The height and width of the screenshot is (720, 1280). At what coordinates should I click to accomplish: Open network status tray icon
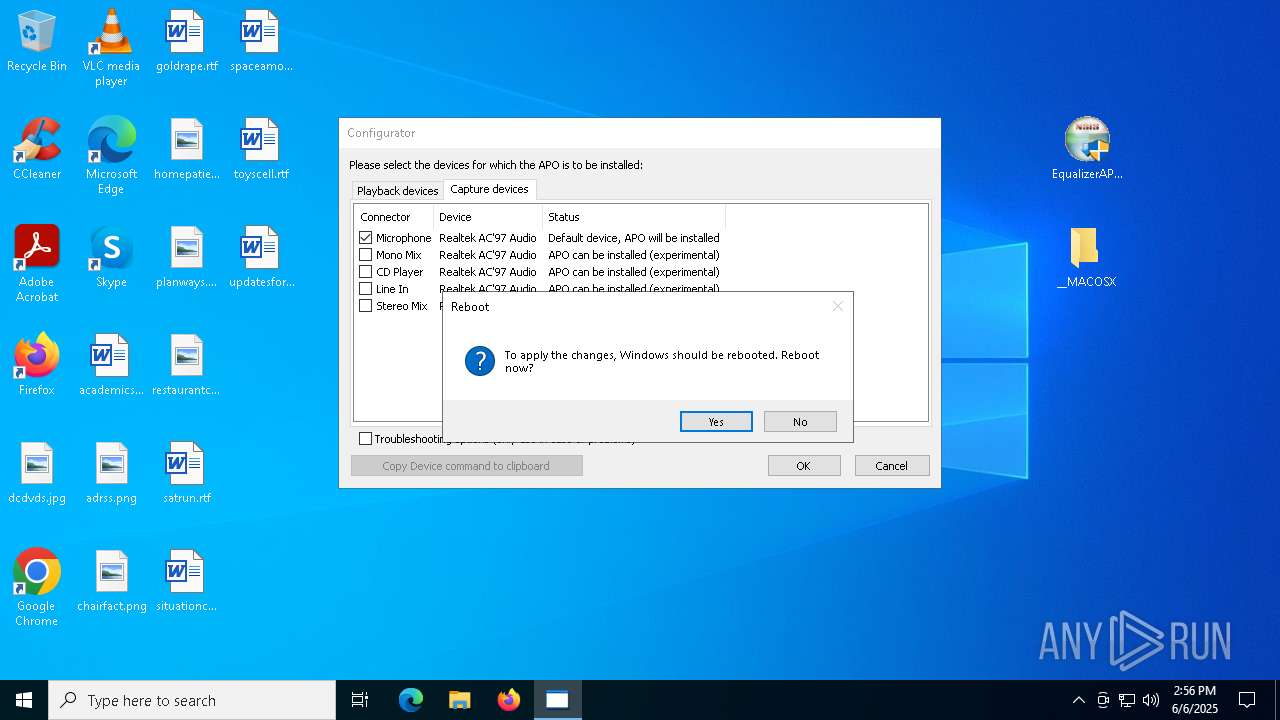point(1127,700)
